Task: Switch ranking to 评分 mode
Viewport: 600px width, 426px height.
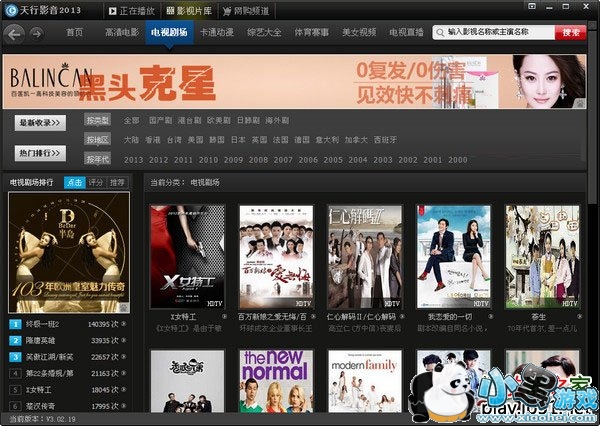Action: coord(96,183)
